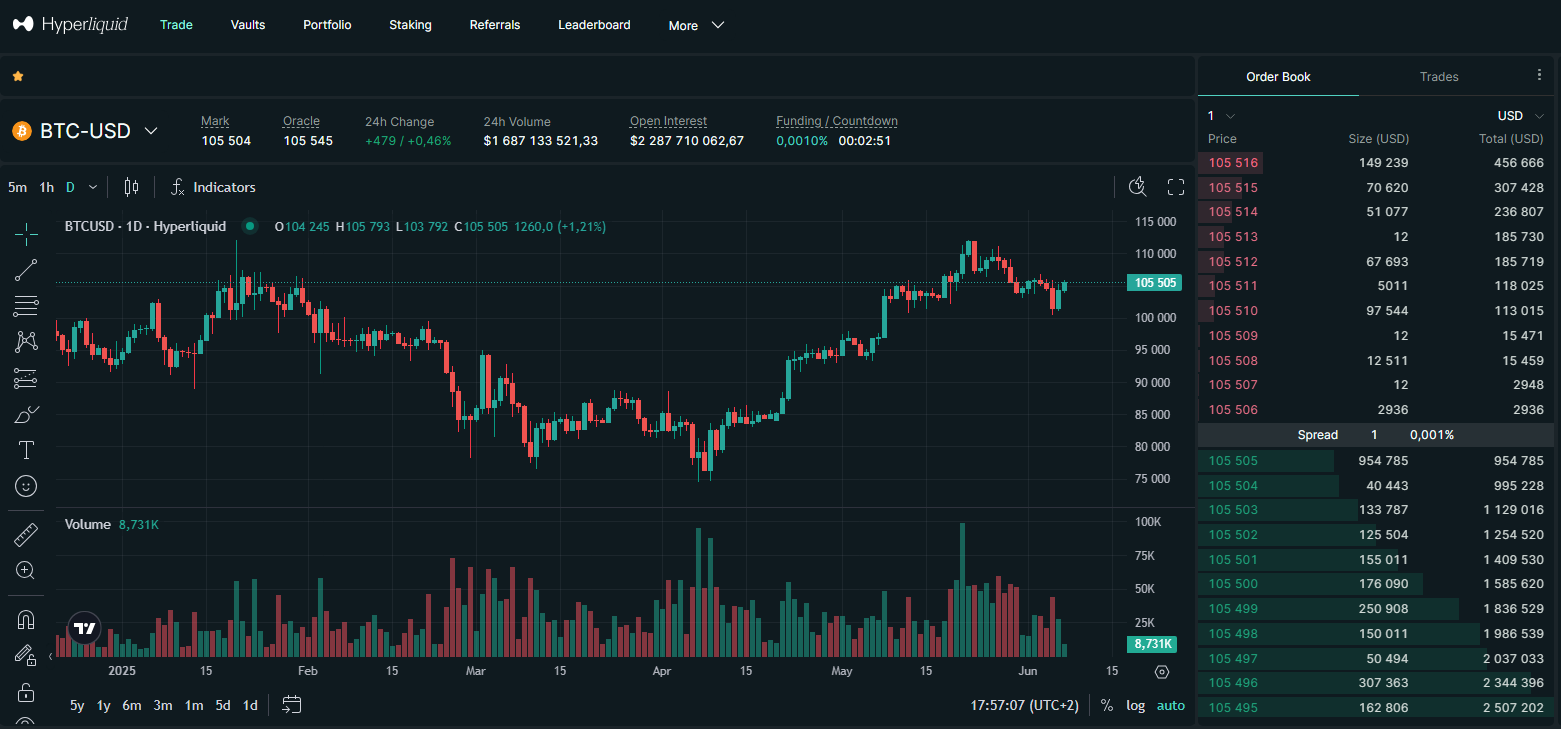Select the 1h timeframe
This screenshot has height=729, width=1561.
point(47,187)
